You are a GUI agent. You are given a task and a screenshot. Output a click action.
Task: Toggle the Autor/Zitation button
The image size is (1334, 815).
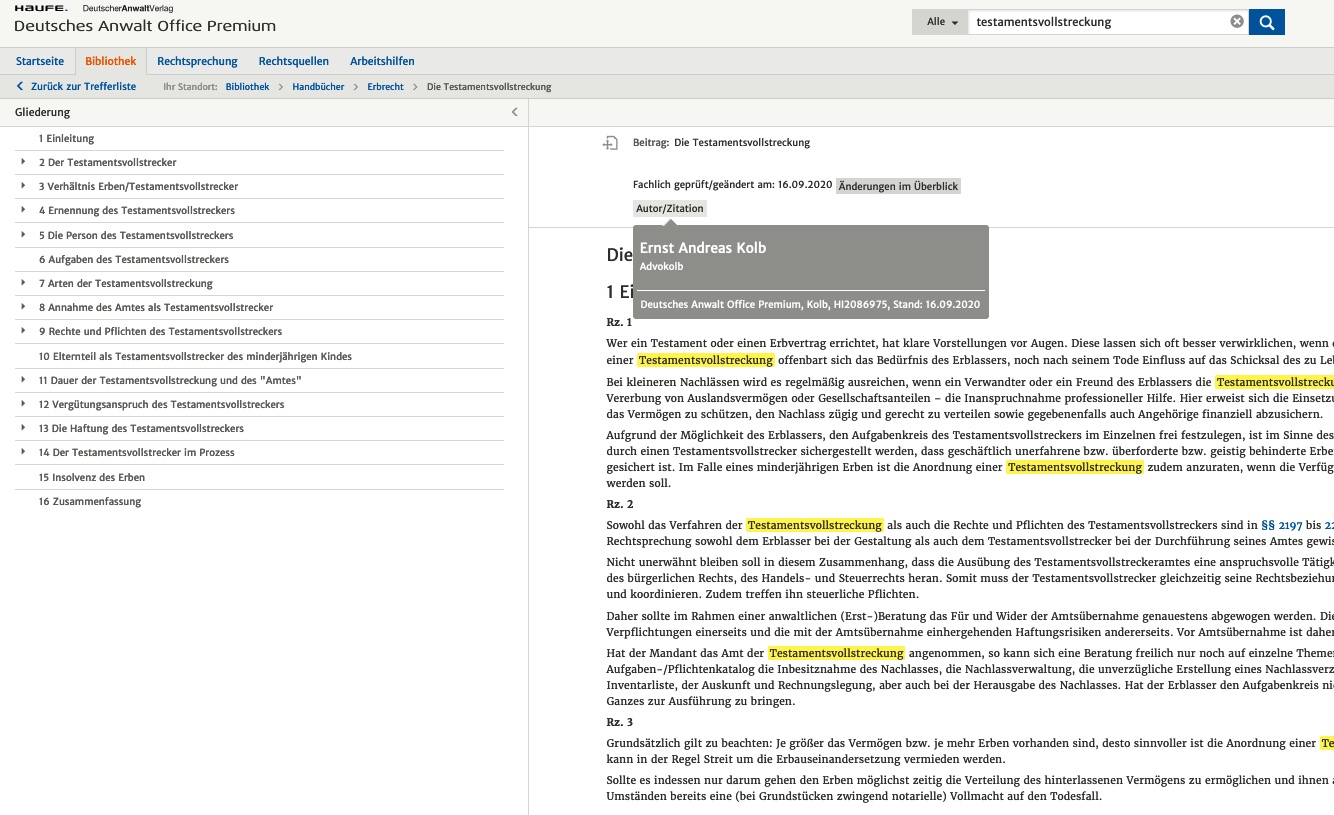[x=670, y=208]
